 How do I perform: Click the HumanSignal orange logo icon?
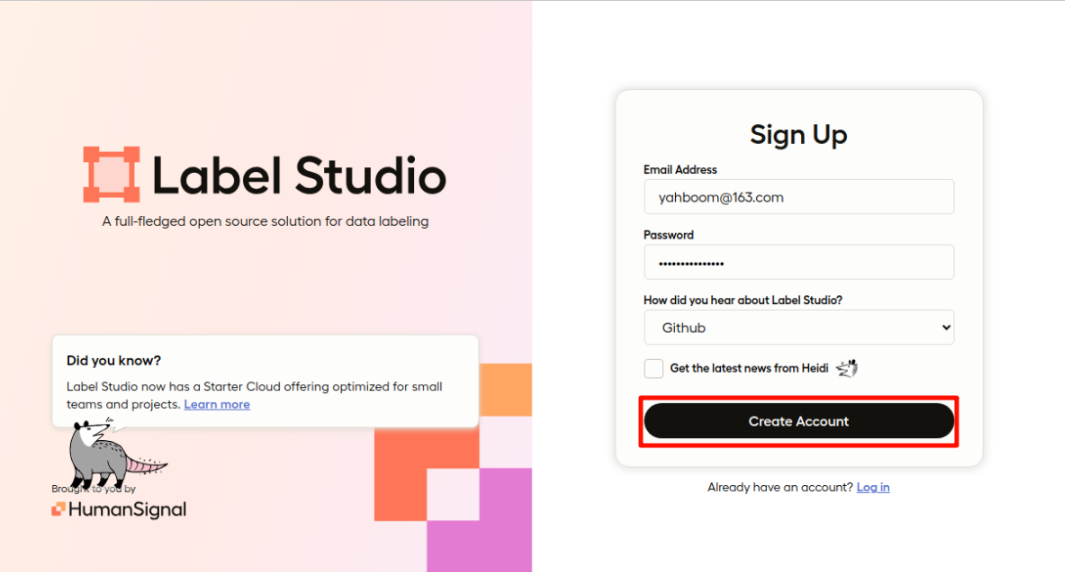[x=58, y=509]
